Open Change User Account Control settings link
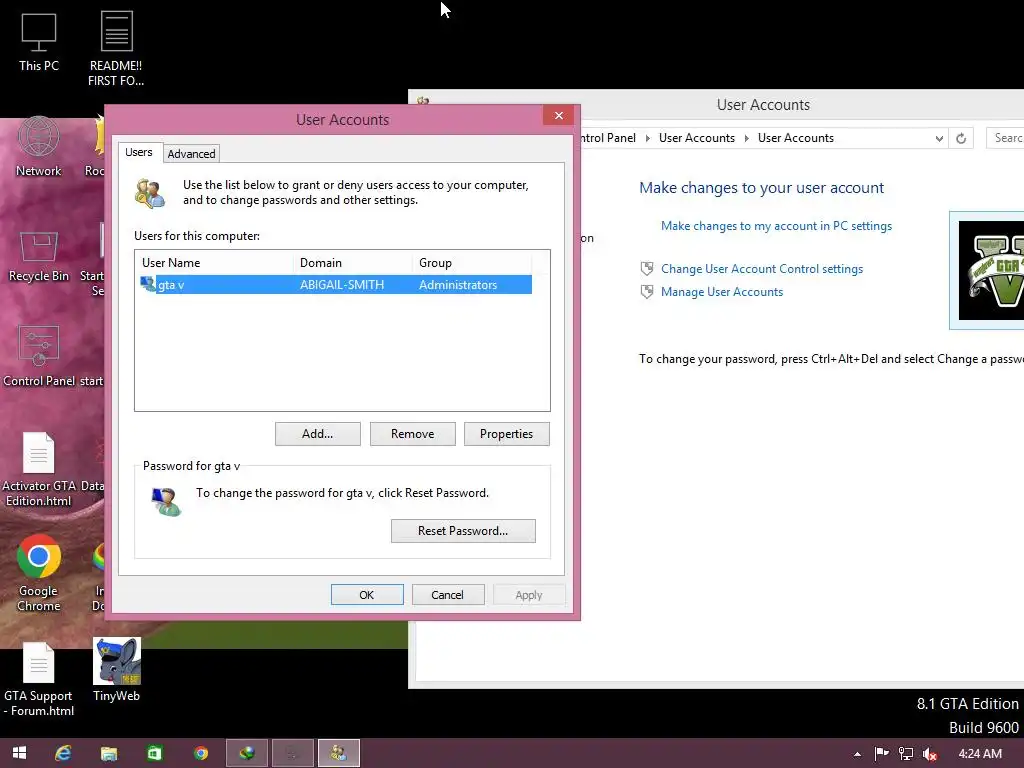The image size is (1024, 768). click(761, 269)
